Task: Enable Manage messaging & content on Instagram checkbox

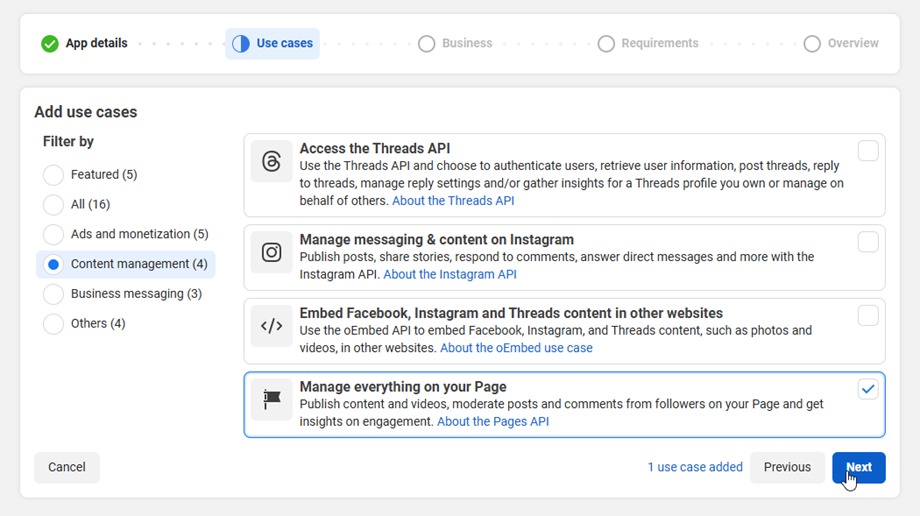Action: click(868, 241)
